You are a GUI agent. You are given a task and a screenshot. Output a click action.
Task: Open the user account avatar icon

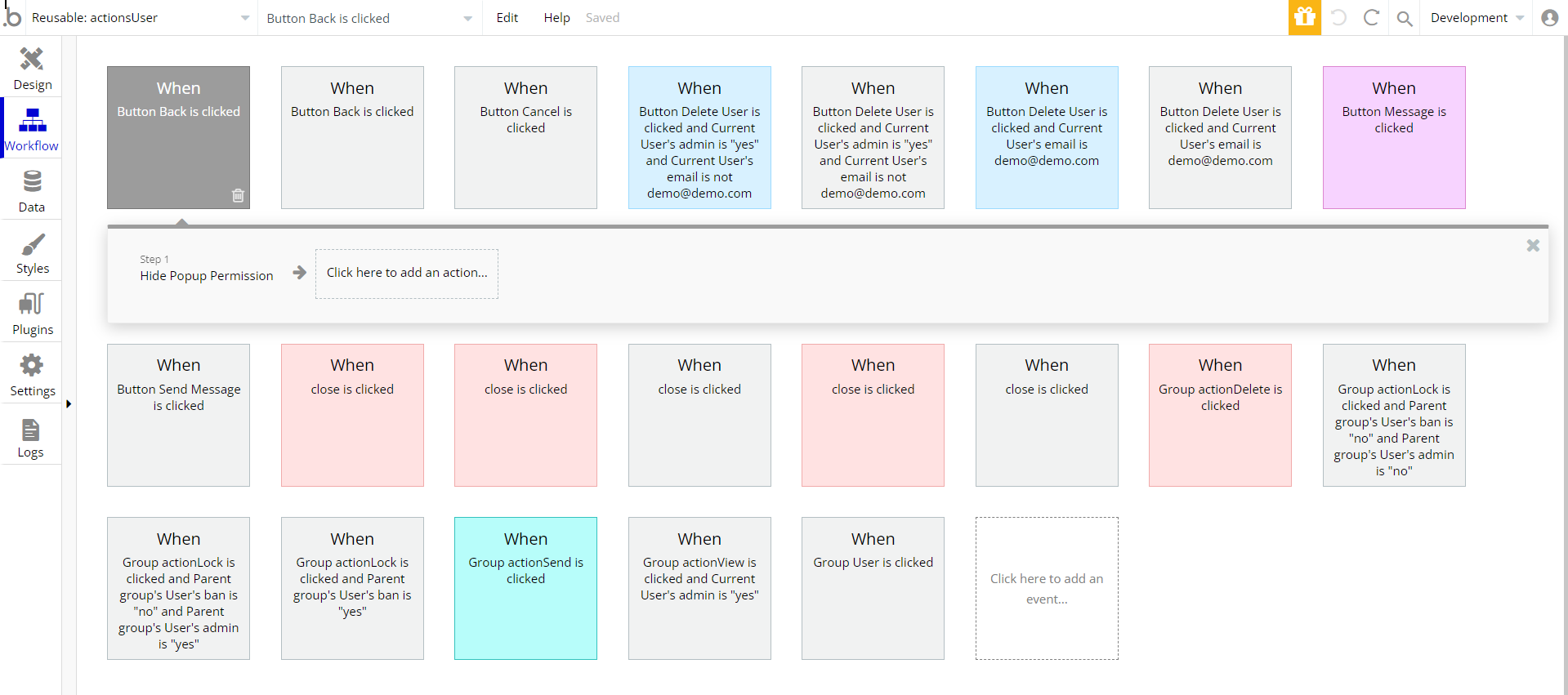[1549, 18]
